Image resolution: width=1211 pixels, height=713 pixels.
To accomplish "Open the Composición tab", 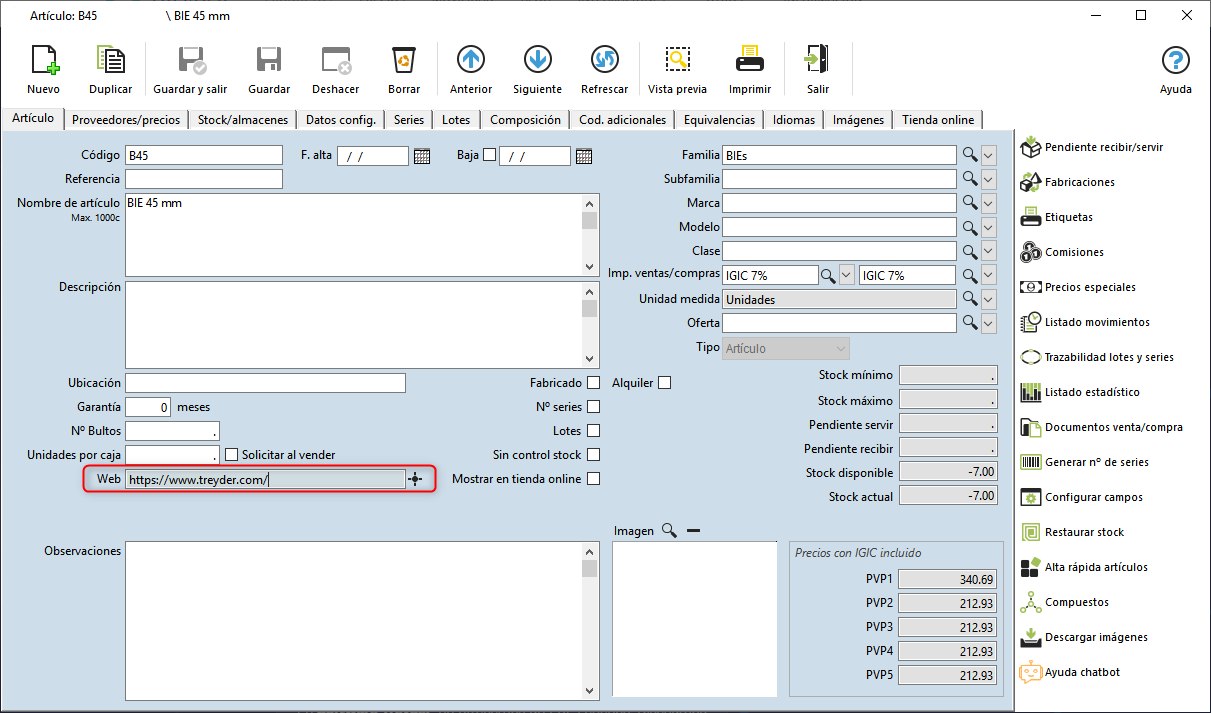I will pos(525,120).
